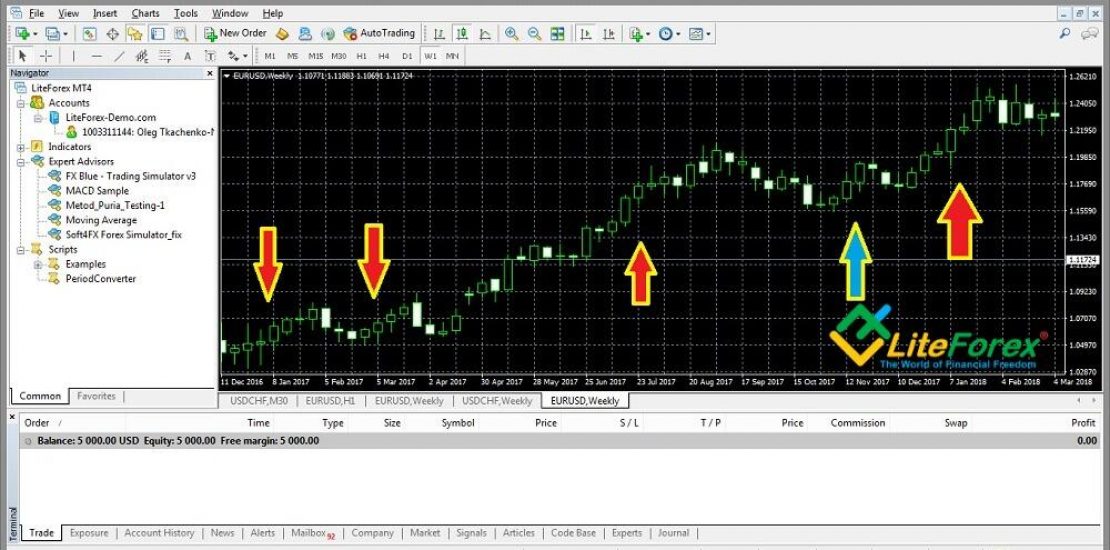Open the Charts menu
The image size is (1110, 550).
point(145,13)
